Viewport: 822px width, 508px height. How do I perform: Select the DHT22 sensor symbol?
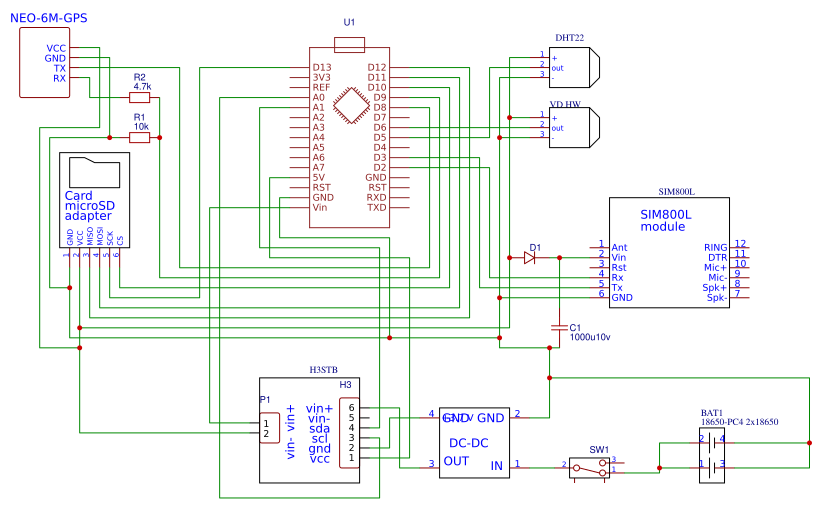574,68
